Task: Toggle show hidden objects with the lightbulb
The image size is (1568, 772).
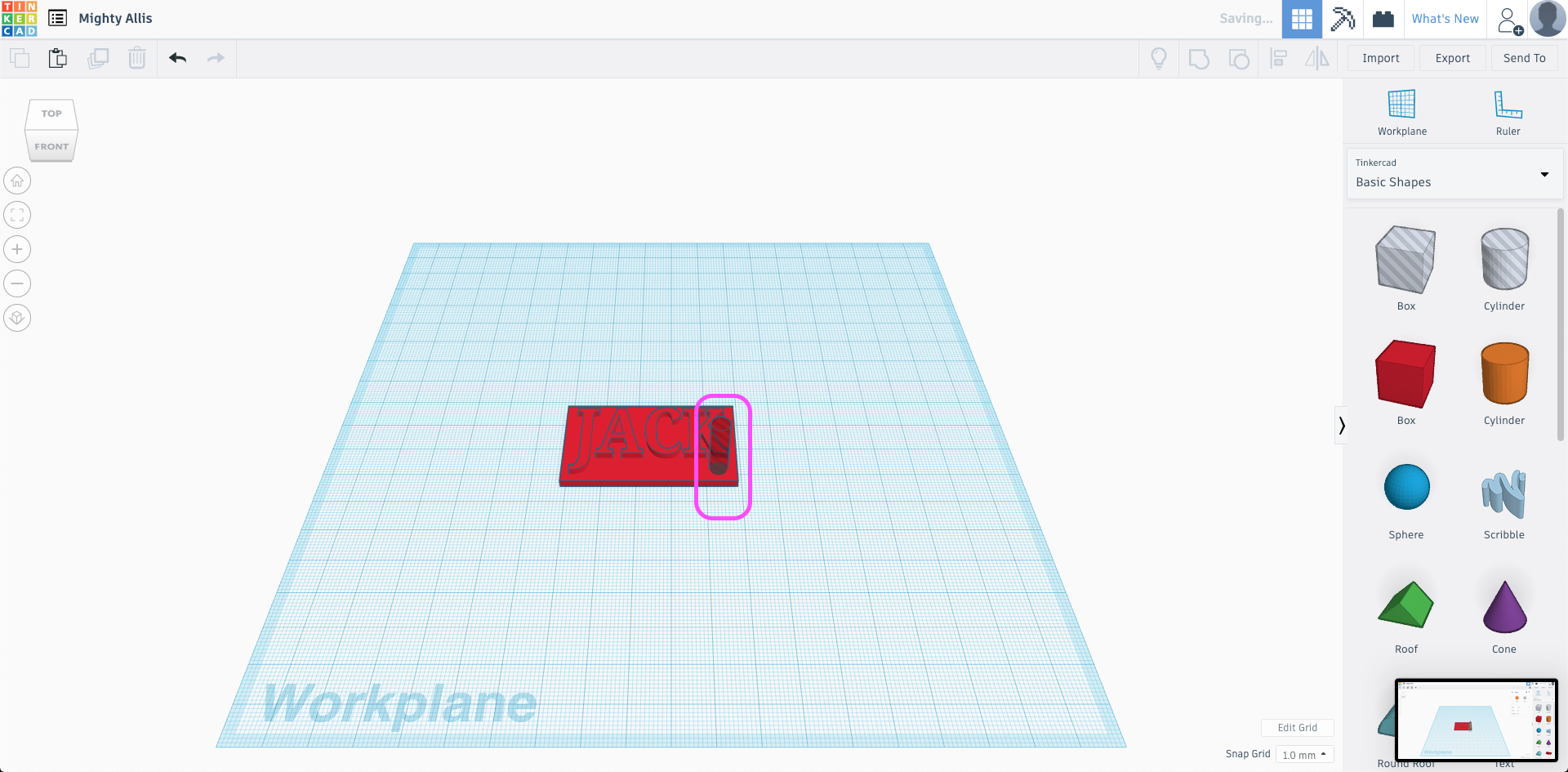Action: [1159, 58]
